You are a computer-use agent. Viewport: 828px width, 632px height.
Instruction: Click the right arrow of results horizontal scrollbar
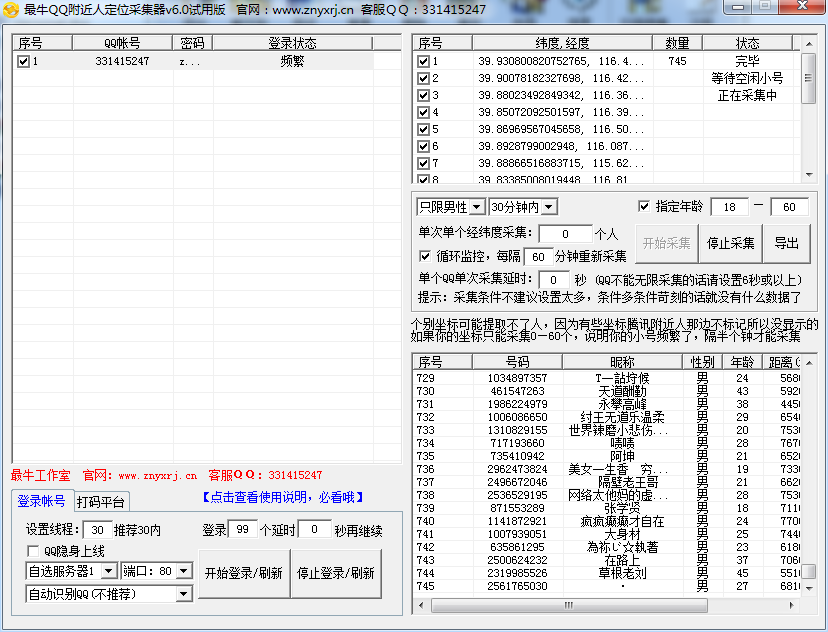(792, 605)
